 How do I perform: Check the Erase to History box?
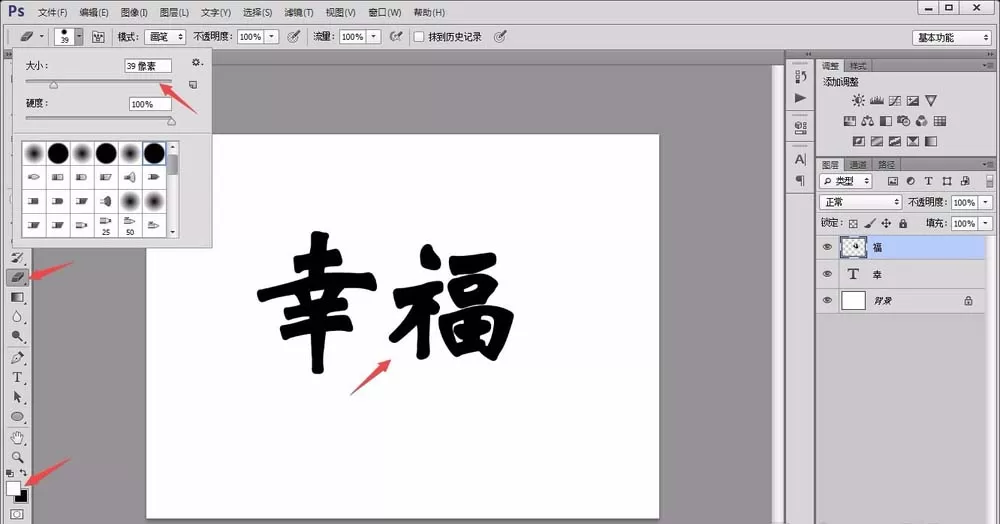[x=419, y=37]
